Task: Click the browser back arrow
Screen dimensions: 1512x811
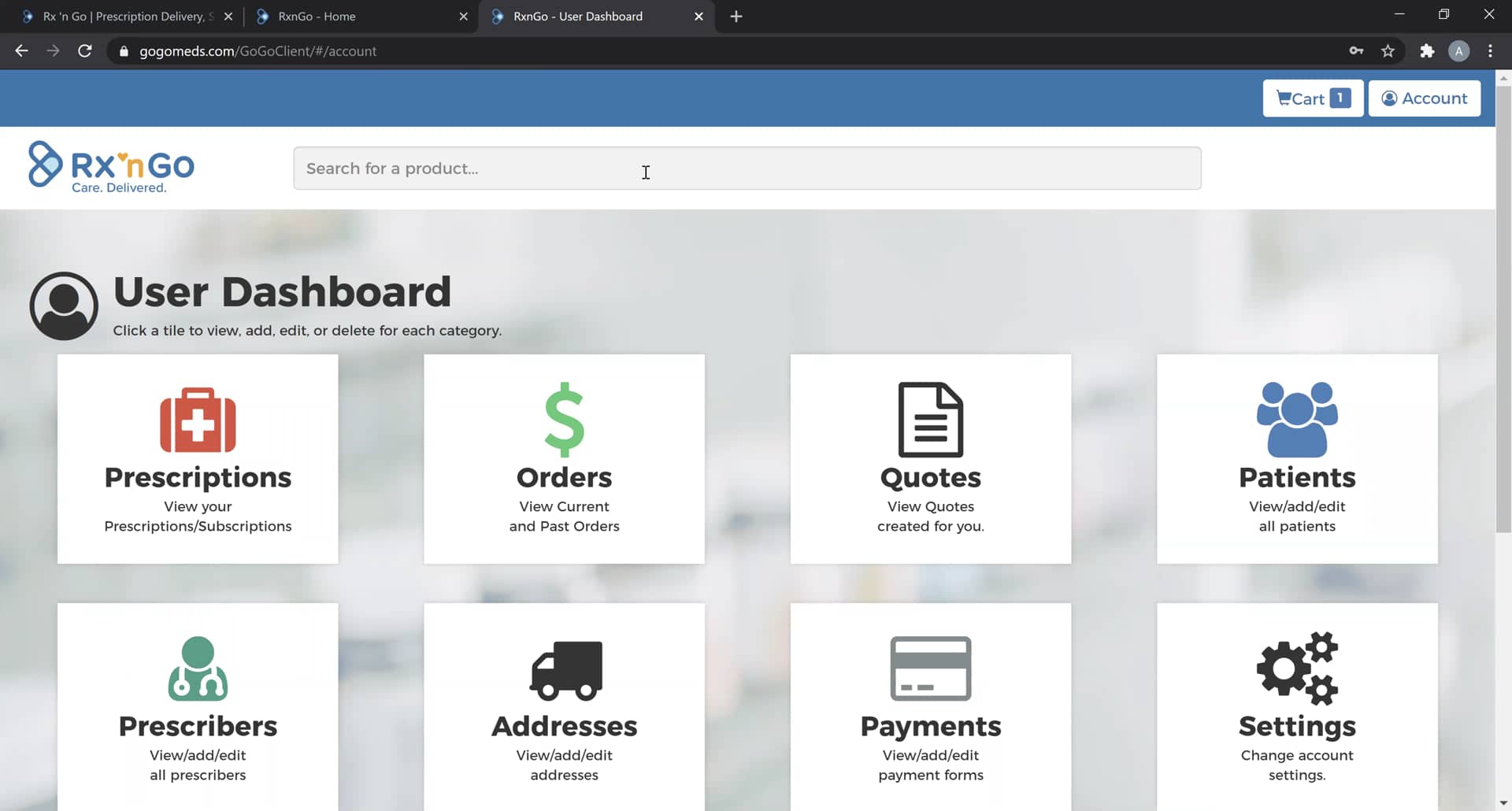Action: pyautogui.click(x=21, y=51)
